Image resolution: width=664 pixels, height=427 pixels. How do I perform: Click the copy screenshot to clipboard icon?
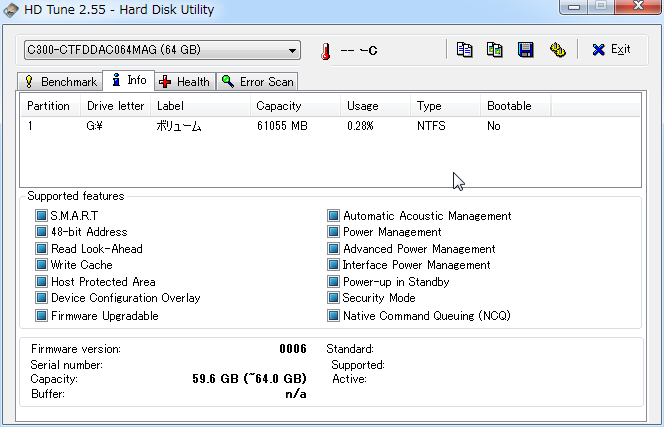[x=495, y=50]
